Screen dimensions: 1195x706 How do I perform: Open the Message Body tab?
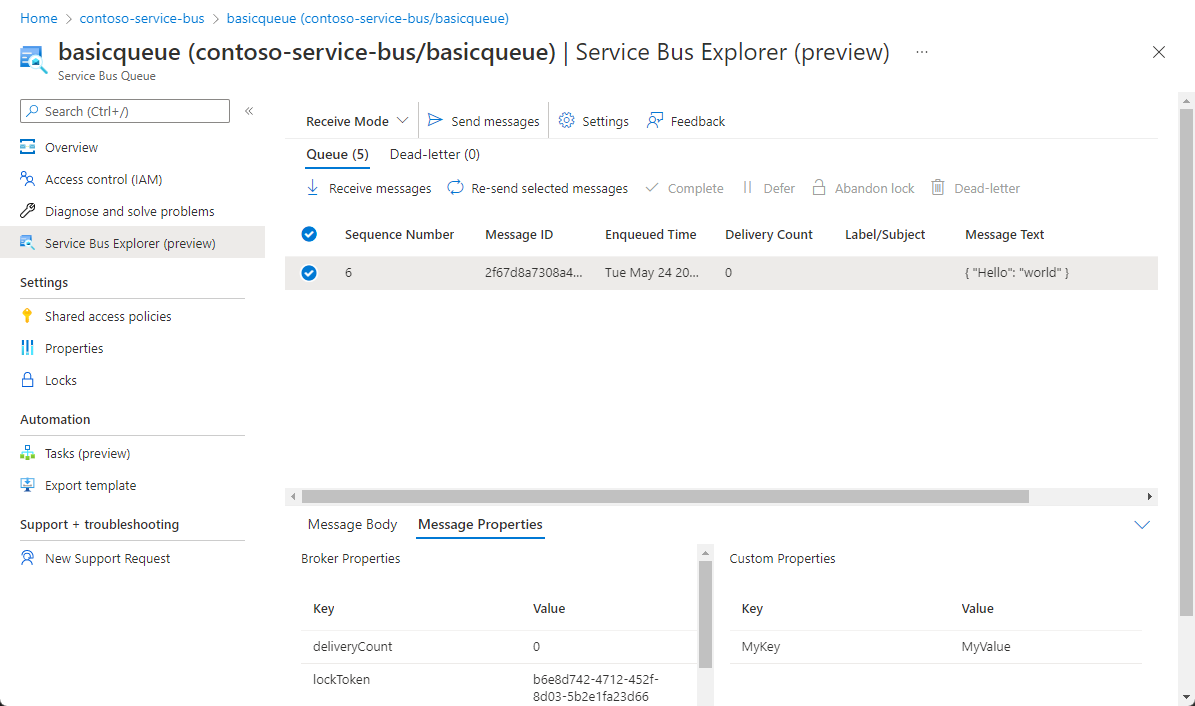352,525
